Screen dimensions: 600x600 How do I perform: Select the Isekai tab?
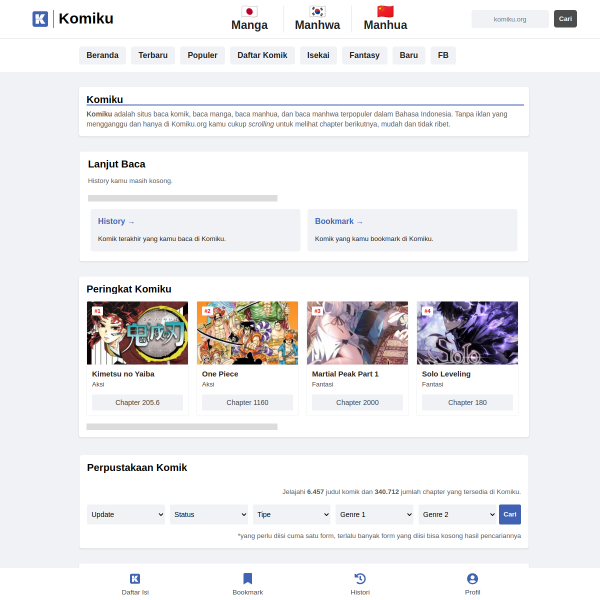click(x=318, y=55)
